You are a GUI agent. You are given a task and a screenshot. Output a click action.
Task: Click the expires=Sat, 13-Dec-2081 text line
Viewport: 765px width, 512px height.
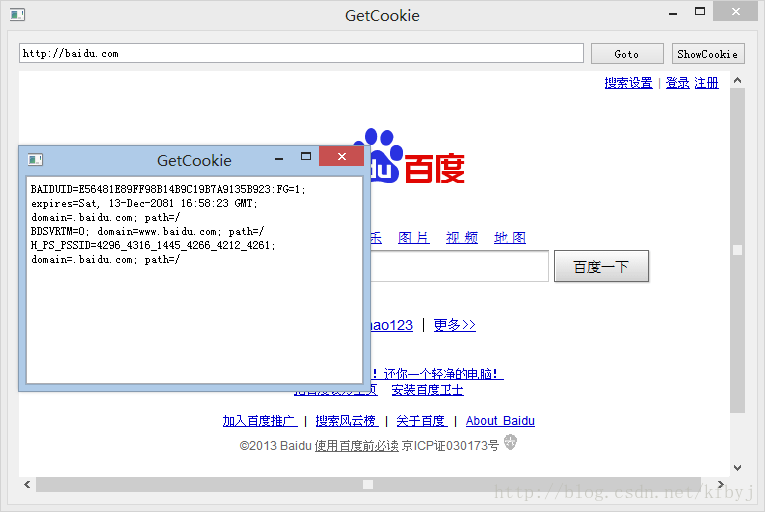(x=144, y=204)
